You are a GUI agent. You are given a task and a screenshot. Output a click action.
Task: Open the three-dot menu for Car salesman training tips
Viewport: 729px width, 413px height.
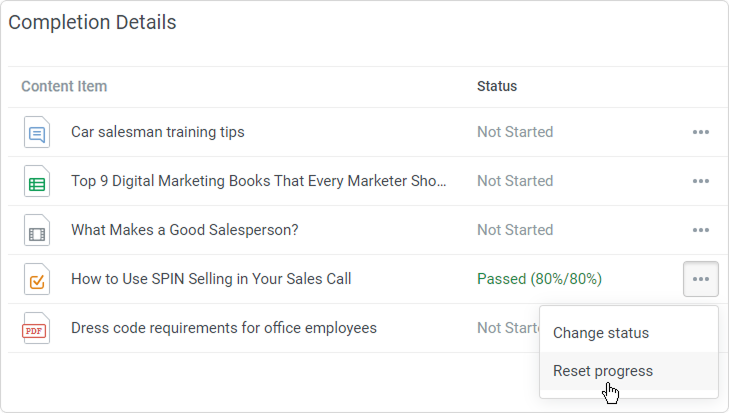[x=700, y=132]
